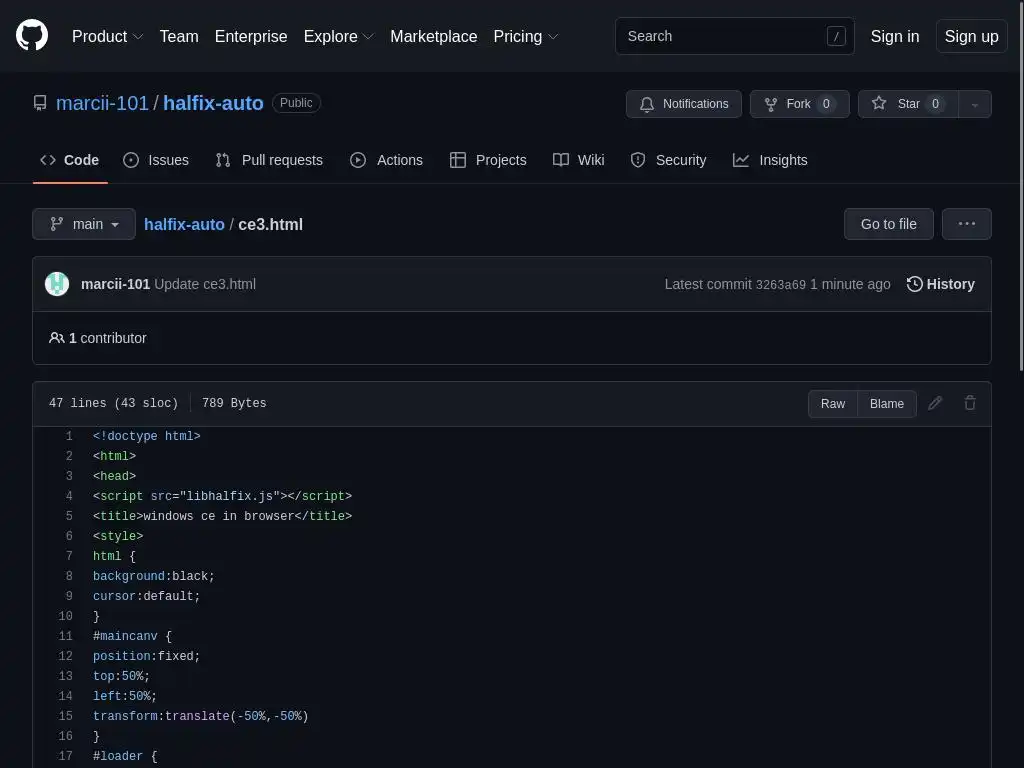The image size is (1024, 768).
Task: Click the 'transform:translate(-50%,-50%)' line
Action: click(x=200, y=716)
